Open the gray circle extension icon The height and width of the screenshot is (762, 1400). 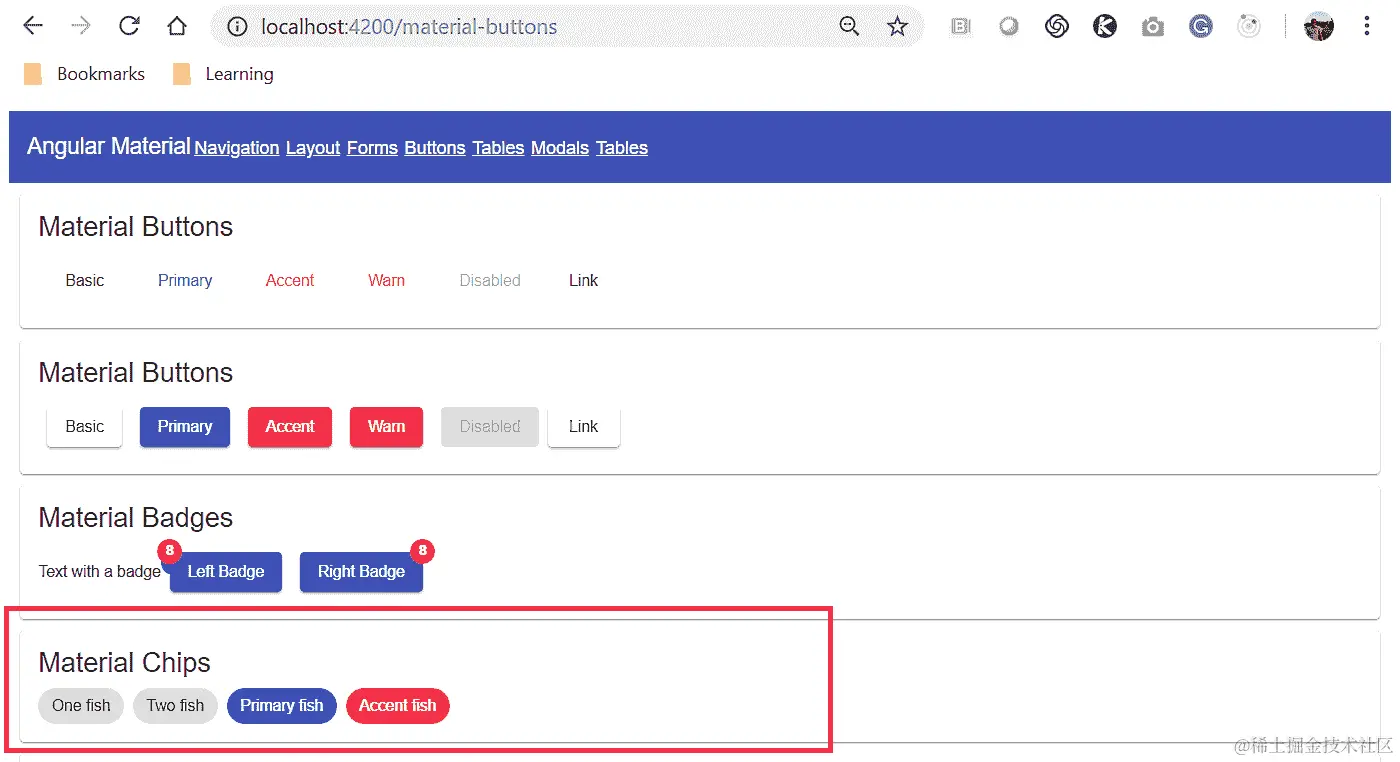1009,27
